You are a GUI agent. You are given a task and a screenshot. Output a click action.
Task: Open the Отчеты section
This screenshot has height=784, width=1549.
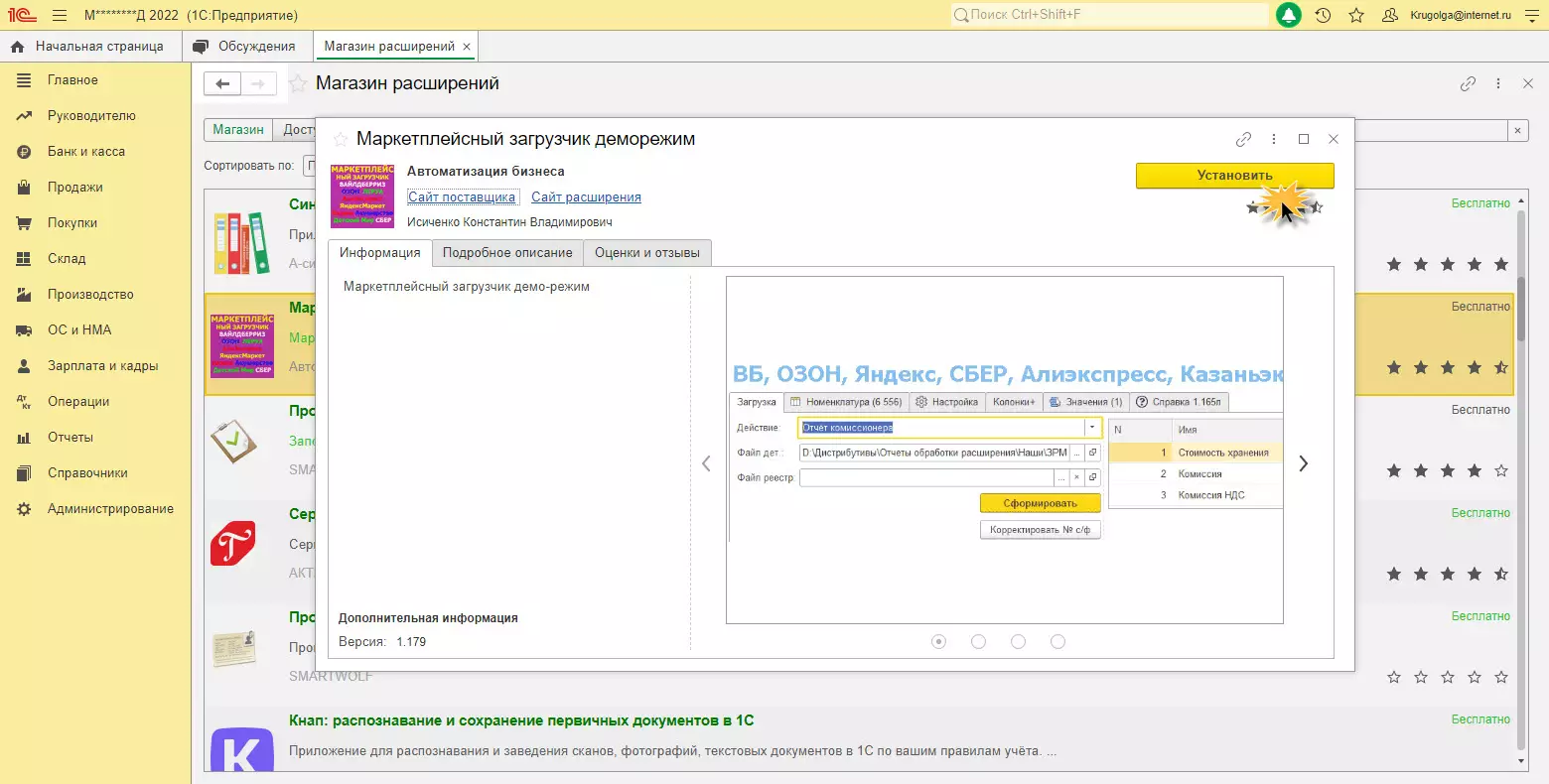[x=70, y=438]
